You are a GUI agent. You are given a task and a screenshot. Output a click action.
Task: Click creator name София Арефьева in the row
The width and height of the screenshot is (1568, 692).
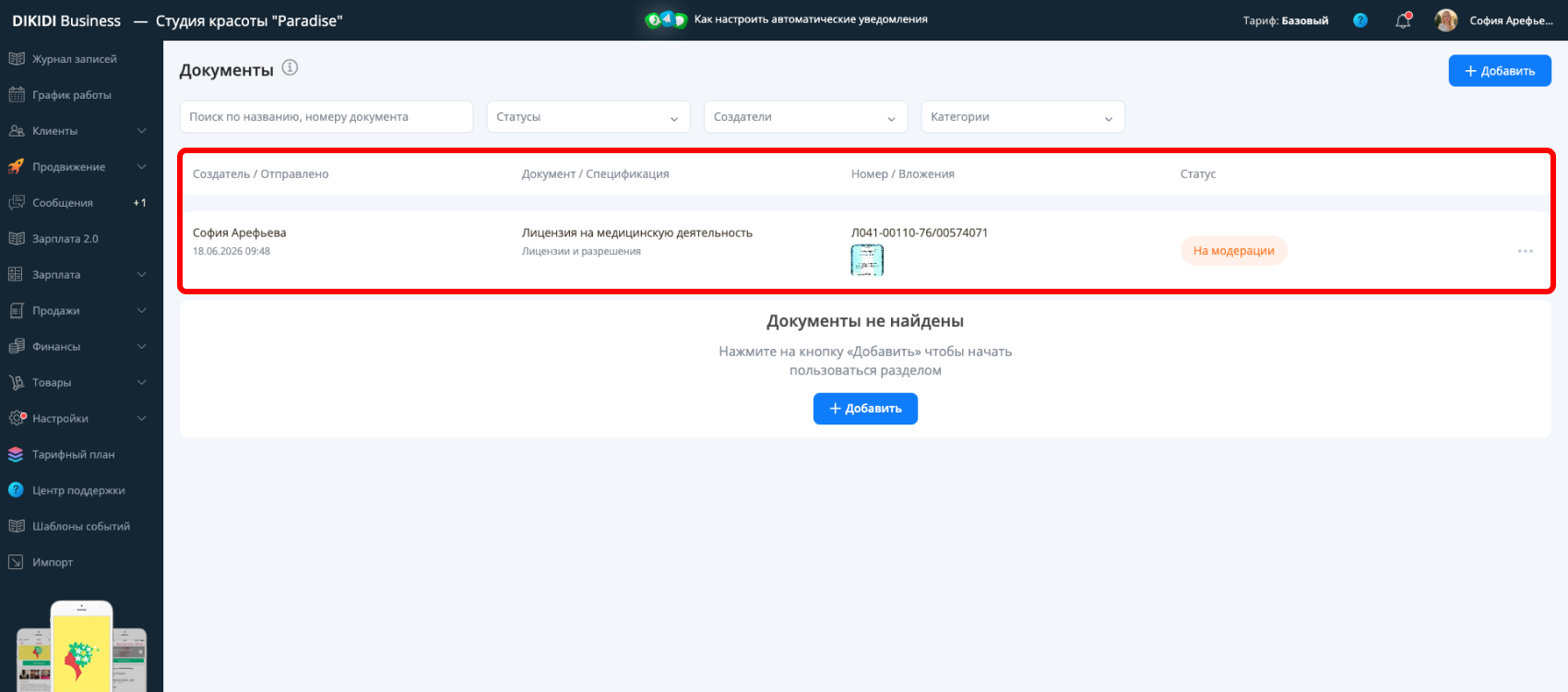point(240,233)
